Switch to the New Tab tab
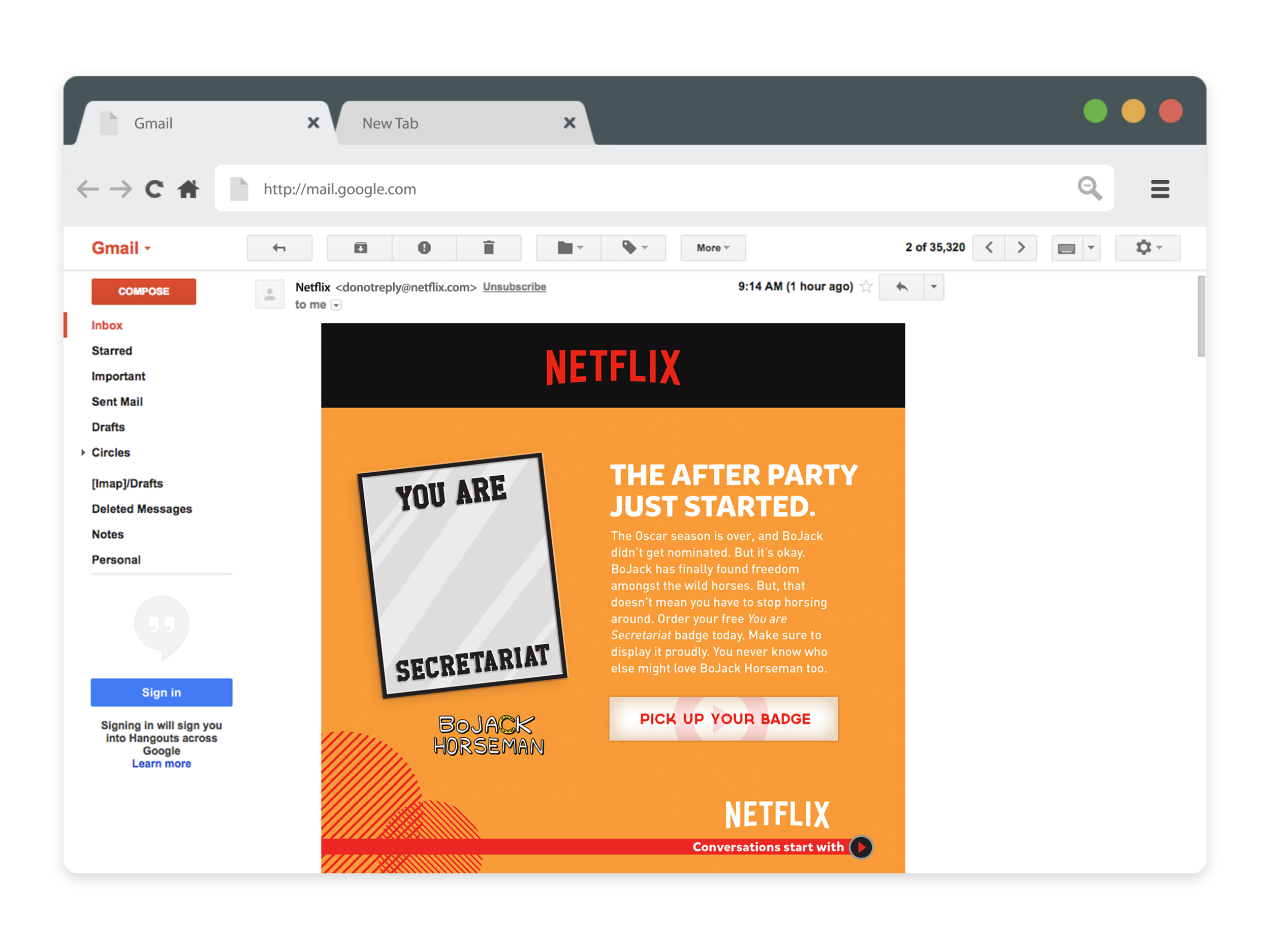Viewport: 1270px width, 952px height. point(466,123)
